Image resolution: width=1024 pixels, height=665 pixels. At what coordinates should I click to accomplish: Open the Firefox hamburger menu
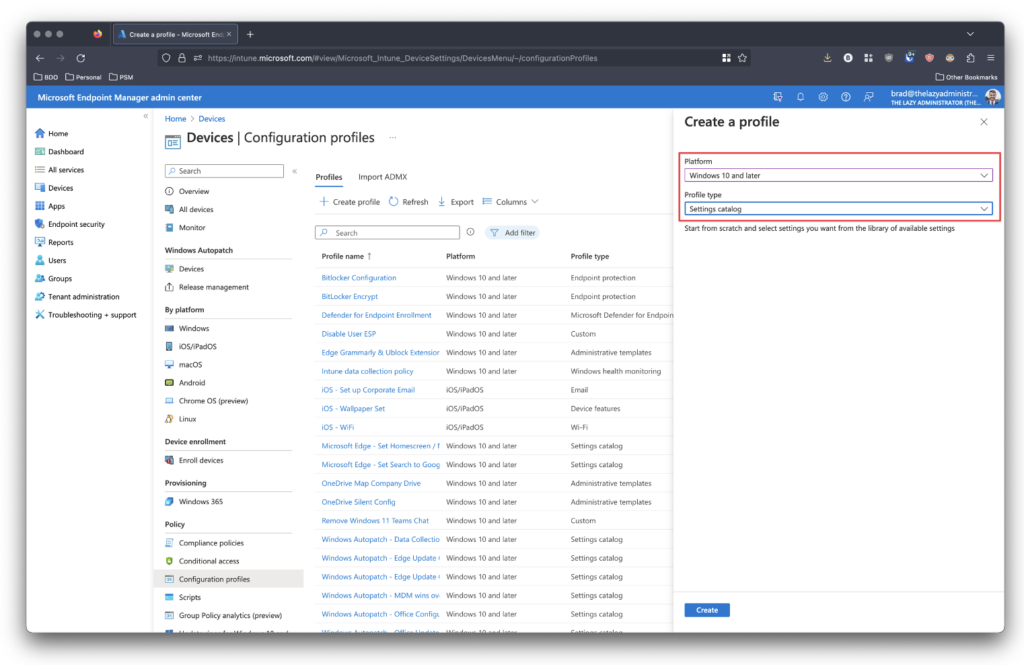tap(991, 58)
